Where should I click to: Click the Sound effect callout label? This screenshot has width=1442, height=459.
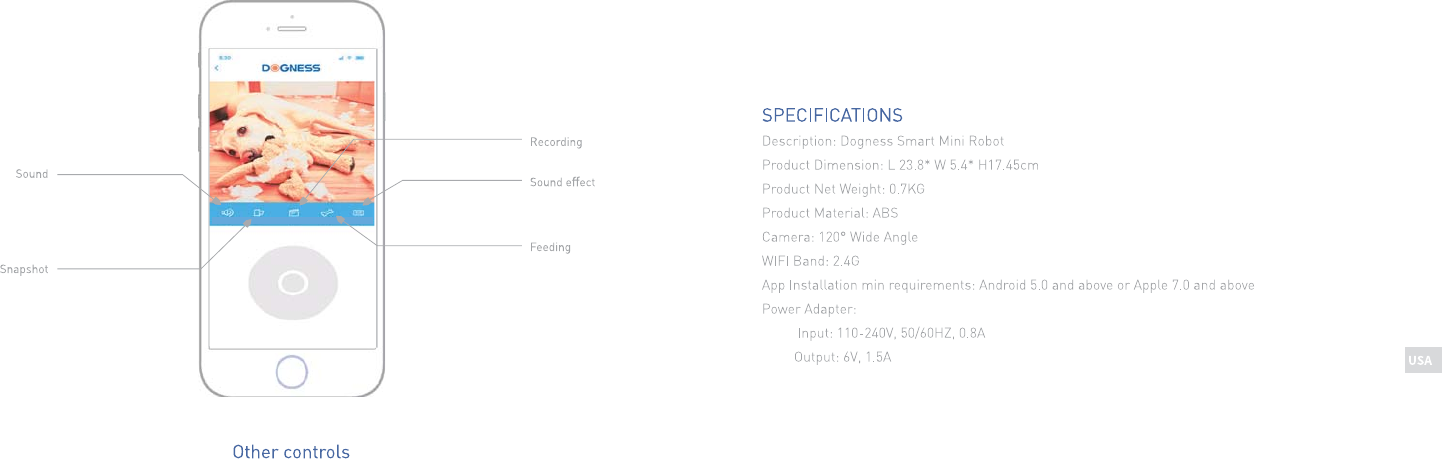pyautogui.click(x=562, y=182)
